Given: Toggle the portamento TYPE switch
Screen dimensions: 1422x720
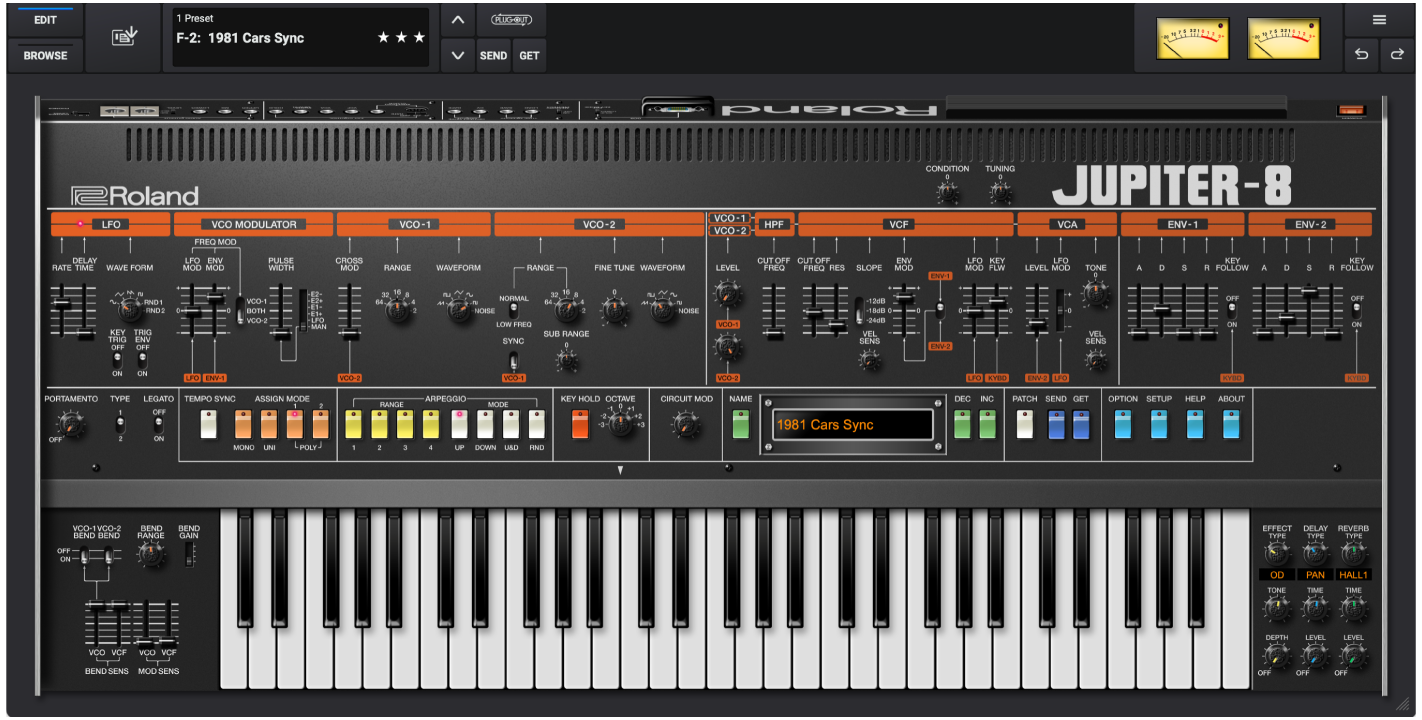Looking at the screenshot, I should tap(120, 425).
